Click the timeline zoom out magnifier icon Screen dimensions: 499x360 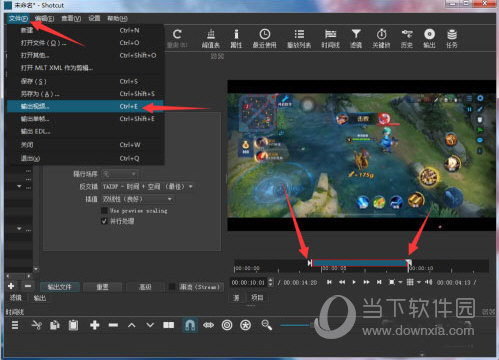point(267,325)
